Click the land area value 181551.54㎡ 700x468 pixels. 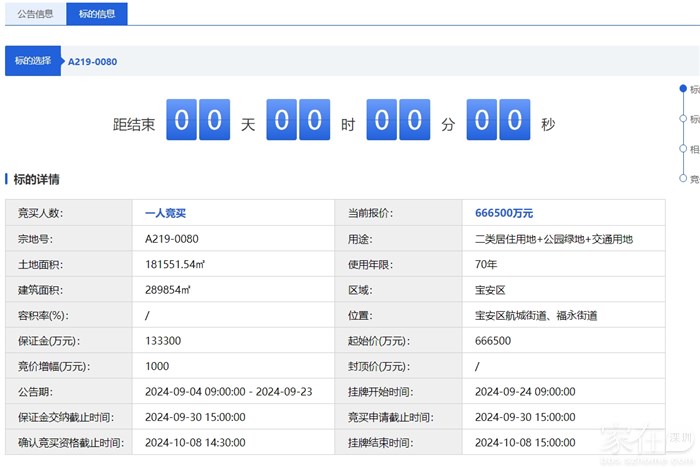(x=175, y=265)
